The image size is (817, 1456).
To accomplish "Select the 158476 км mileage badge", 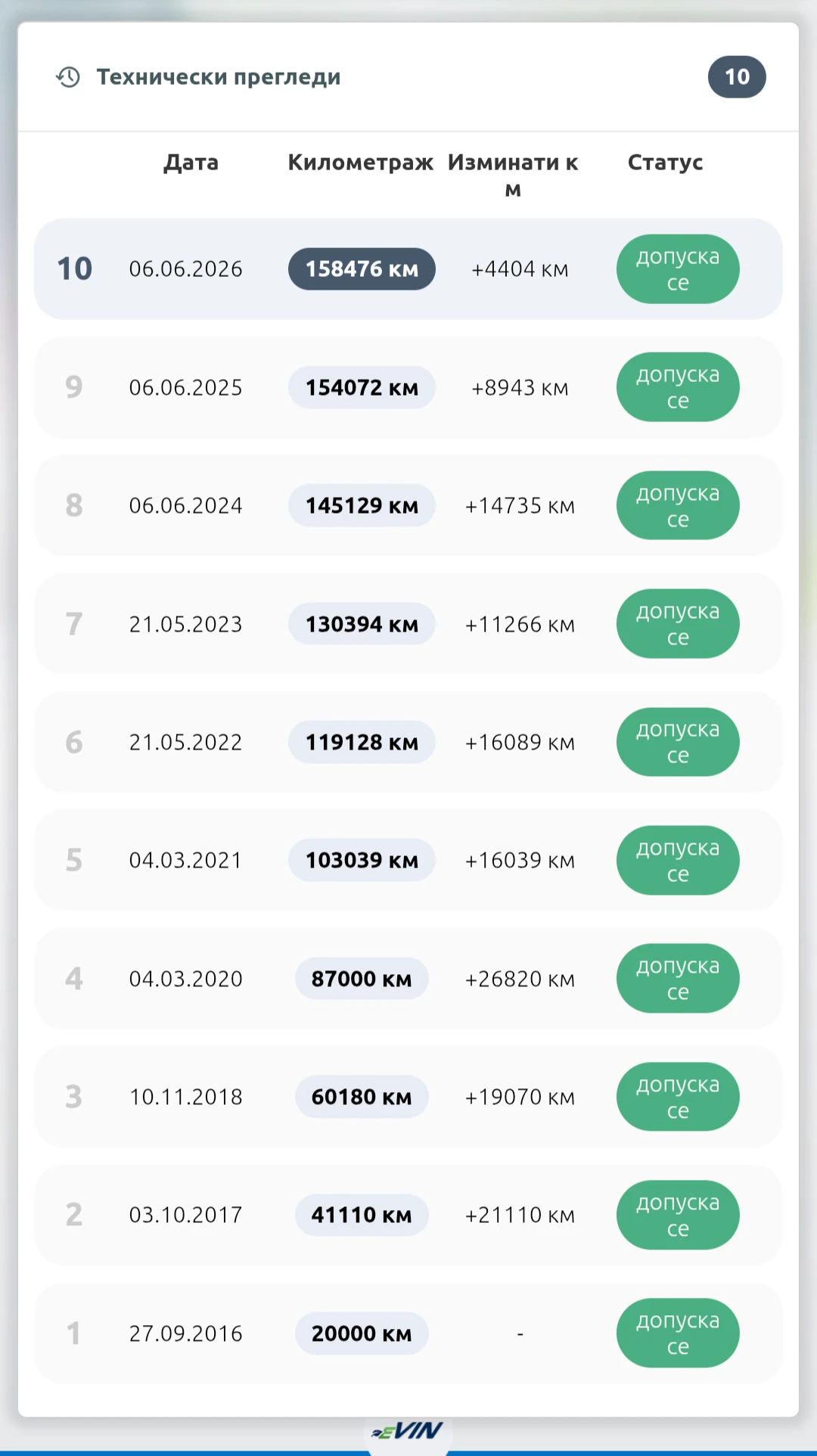I will point(362,269).
